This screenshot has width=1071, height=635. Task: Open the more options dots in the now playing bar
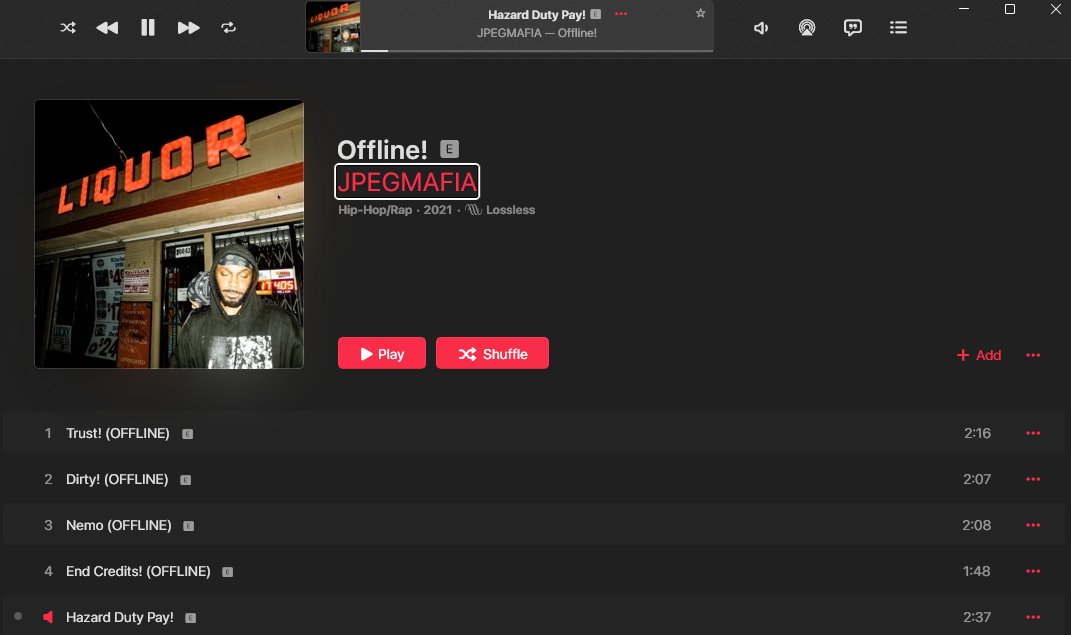pyautogui.click(x=621, y=14)
